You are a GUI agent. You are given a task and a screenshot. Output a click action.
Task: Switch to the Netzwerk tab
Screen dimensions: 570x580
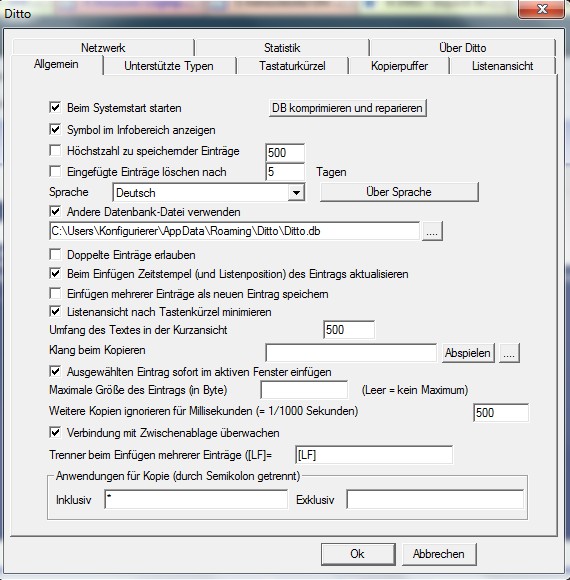coord(103,48)
